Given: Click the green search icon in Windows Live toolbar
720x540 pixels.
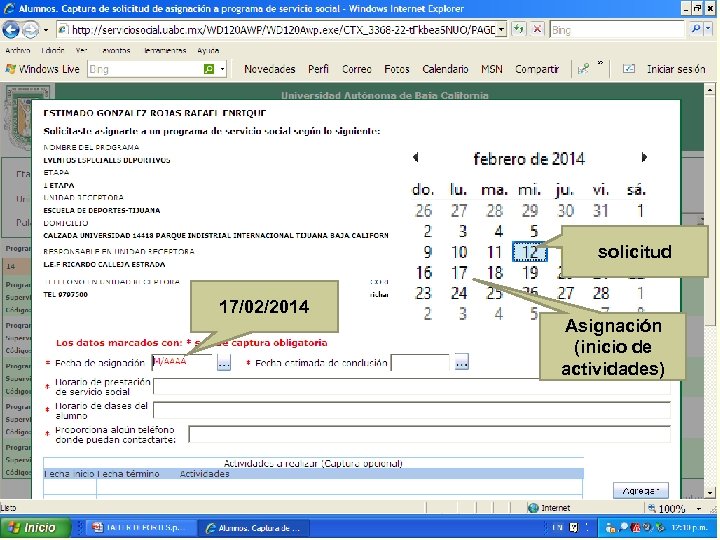Looking at the screenshot, I should click(209, 69).
